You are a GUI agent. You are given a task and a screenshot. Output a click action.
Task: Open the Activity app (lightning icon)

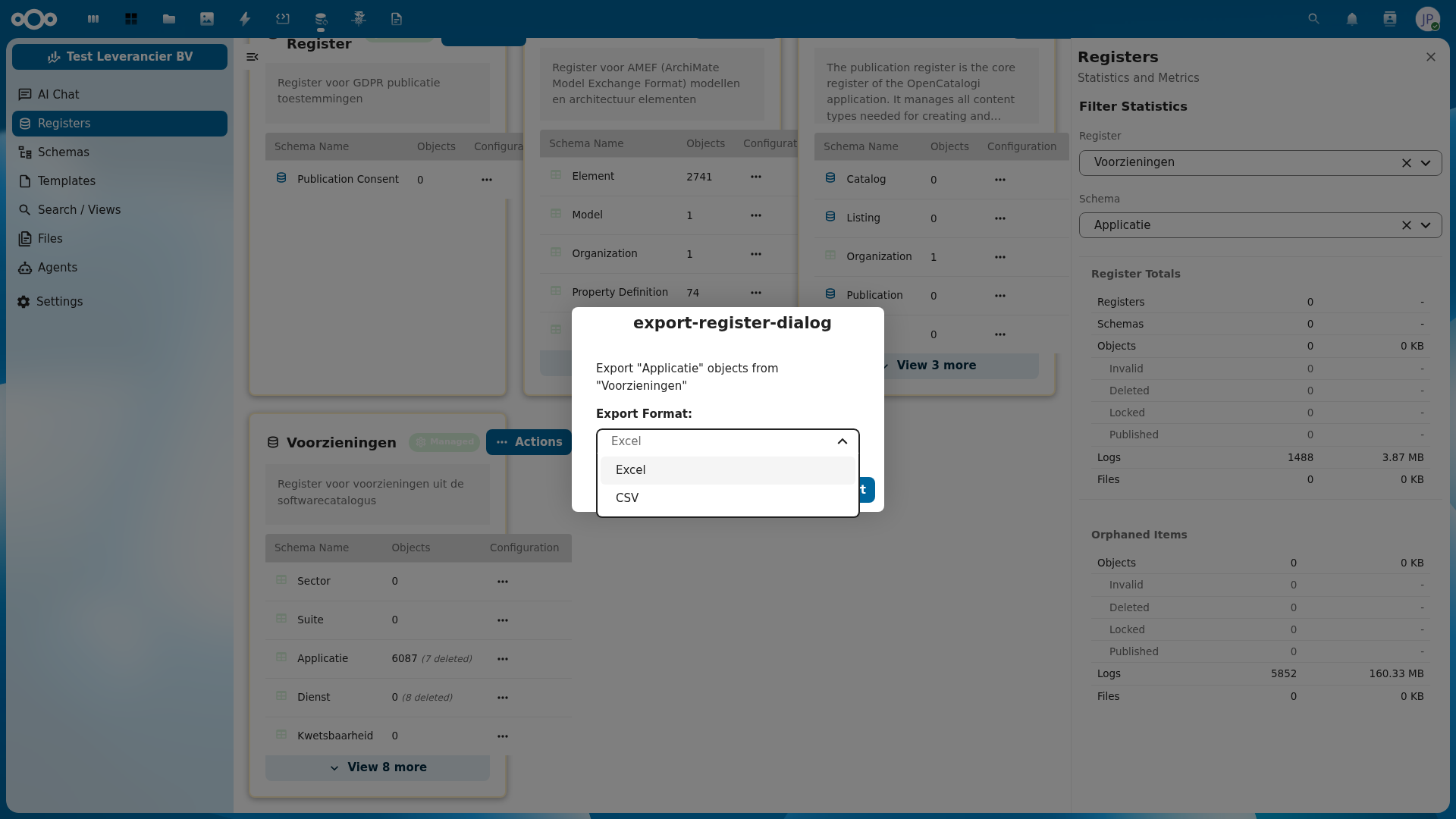click(245, 19)
